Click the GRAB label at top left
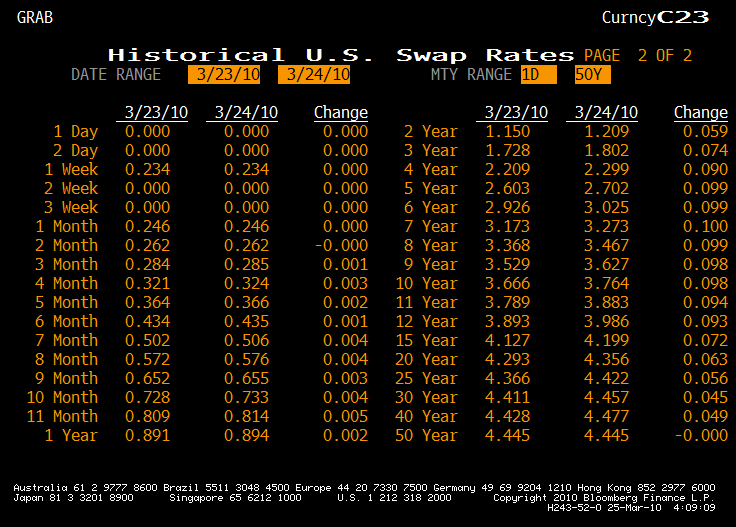This screenshot has width=736, height=527. point(35,17)
